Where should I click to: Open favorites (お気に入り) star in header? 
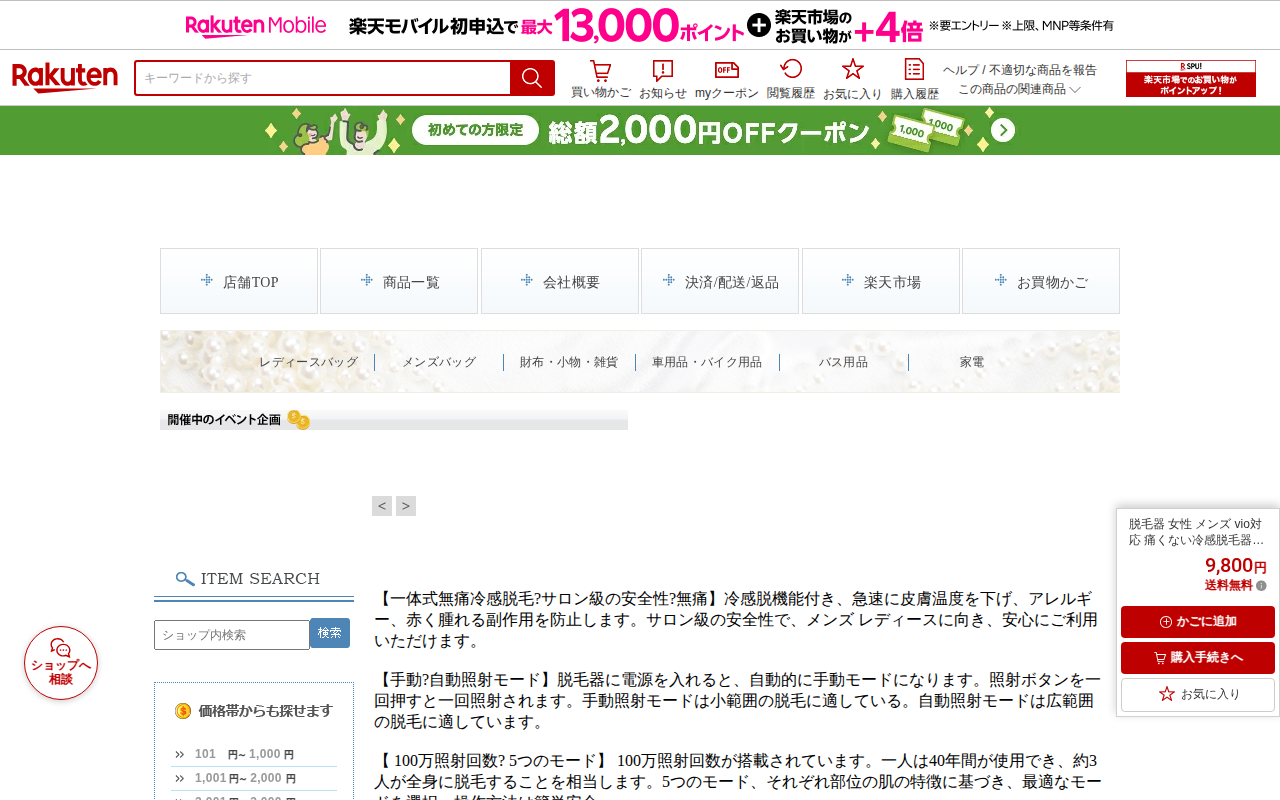852,79
